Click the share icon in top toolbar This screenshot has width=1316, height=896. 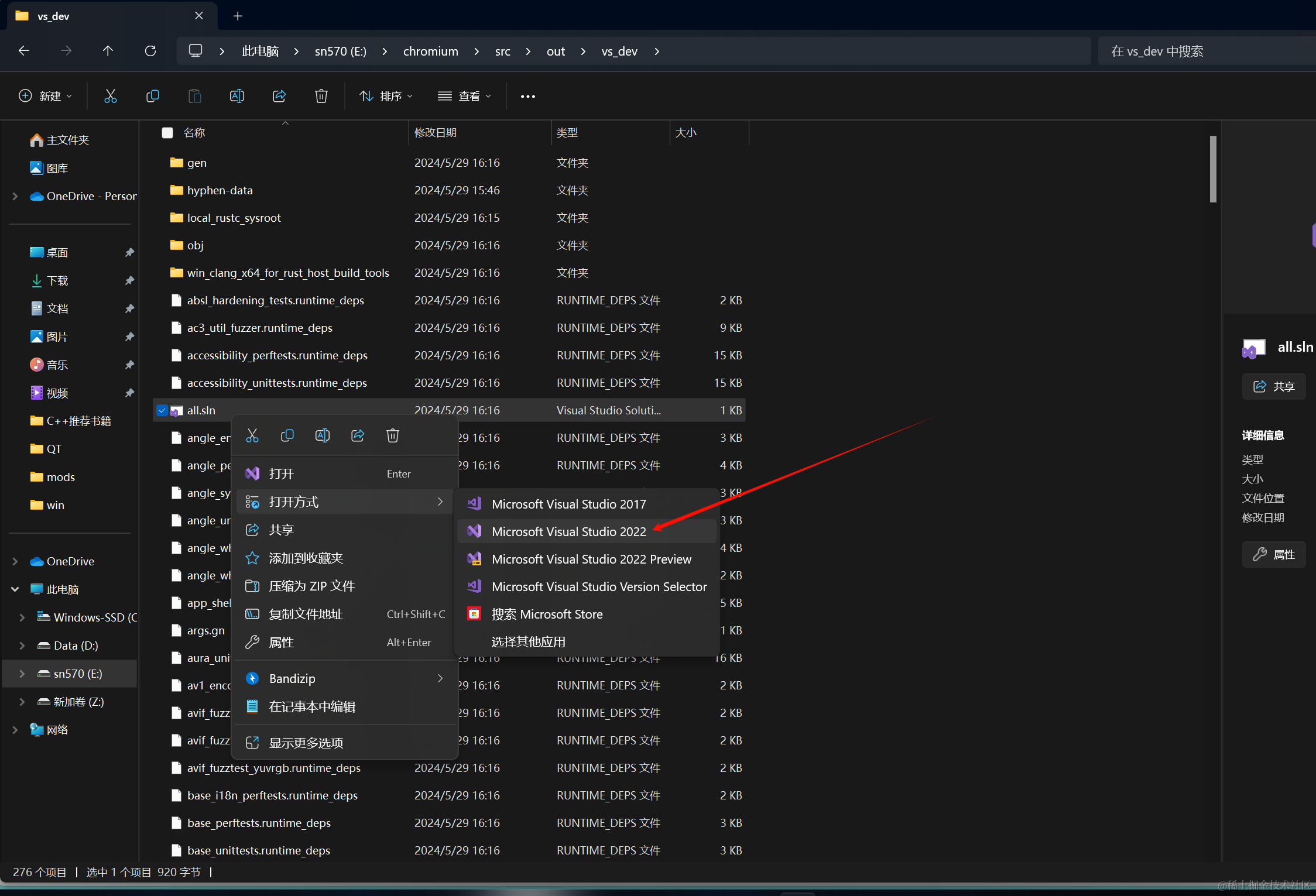[x=279, y=96]
